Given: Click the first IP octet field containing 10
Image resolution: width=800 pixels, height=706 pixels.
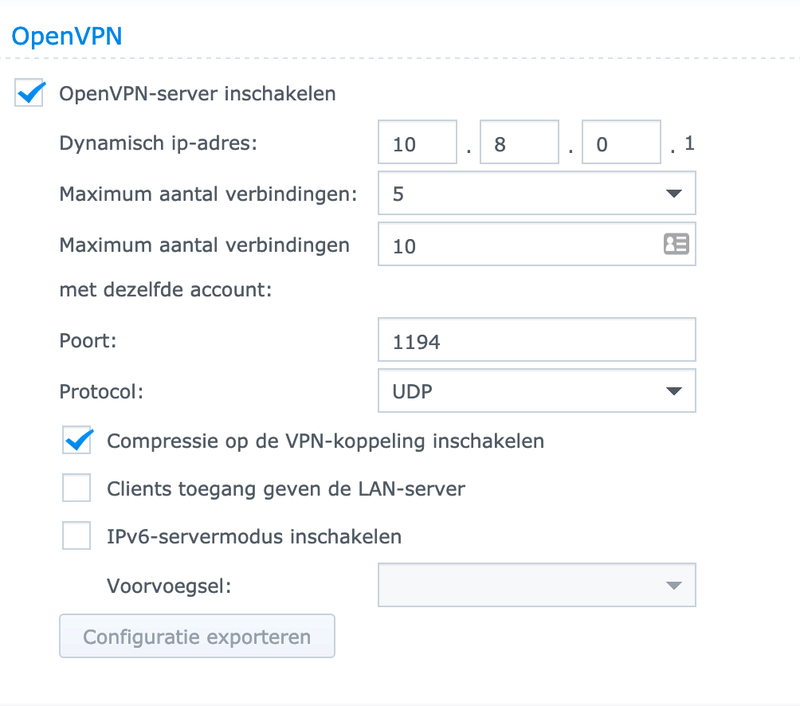Looking at the screenshot, I should (x=417, y=144).
